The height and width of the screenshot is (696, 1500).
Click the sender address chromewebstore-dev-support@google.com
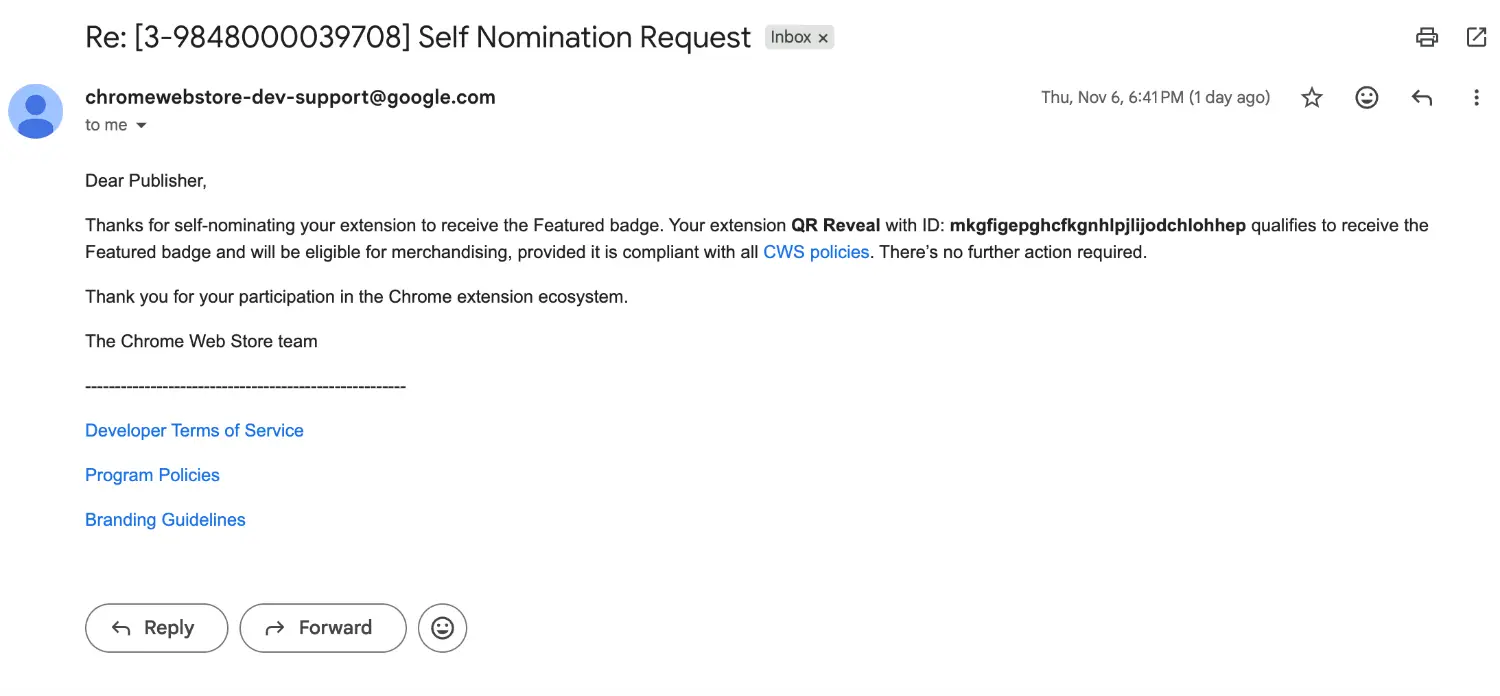coord(290,97)
